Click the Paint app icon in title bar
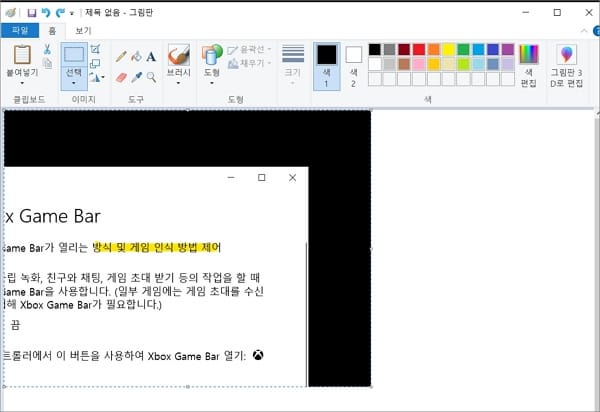Viewport: 600px width, 412px height. coord(11,13)
